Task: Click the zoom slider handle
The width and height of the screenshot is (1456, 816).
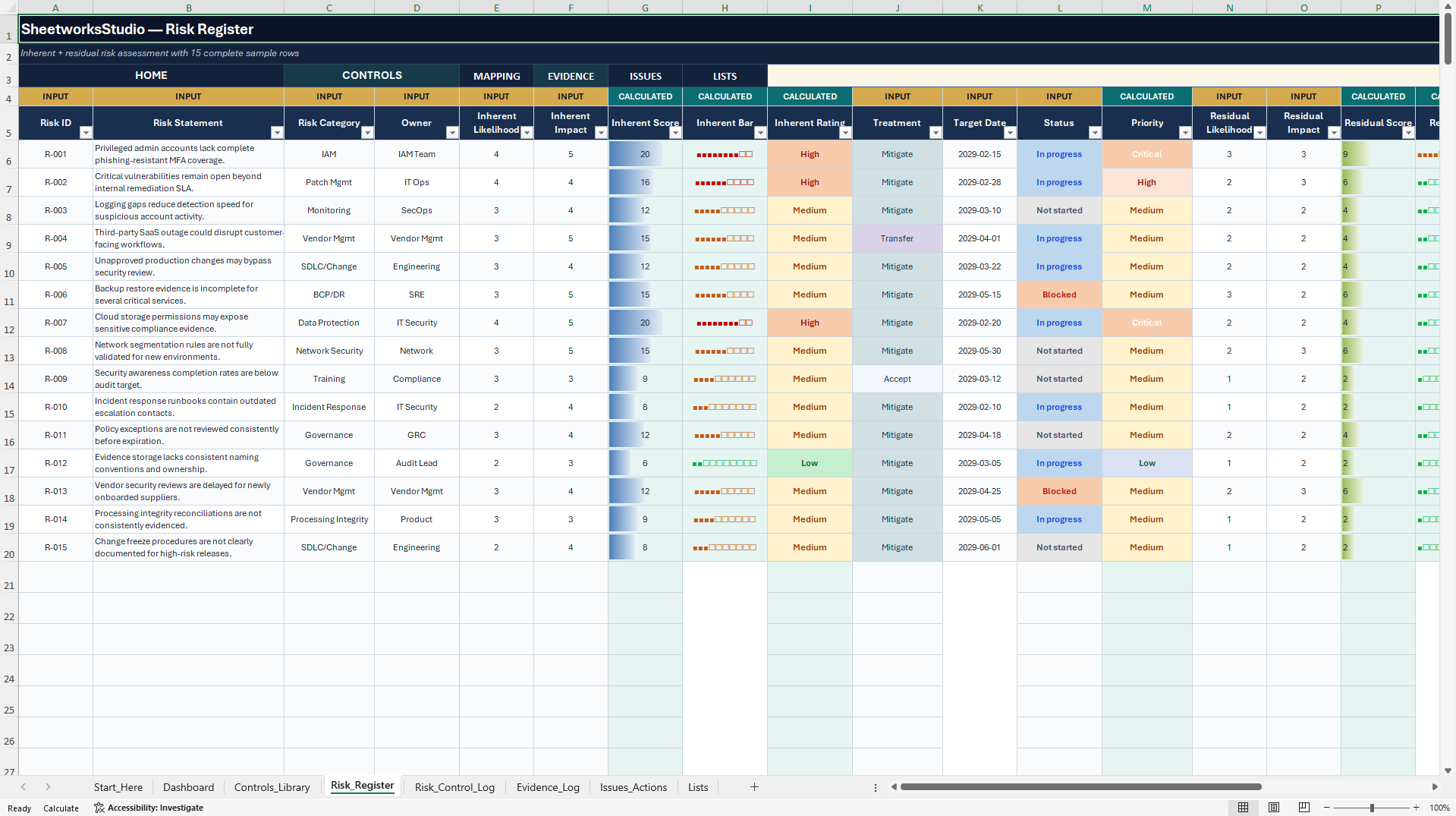Action: pos(1372,808)
